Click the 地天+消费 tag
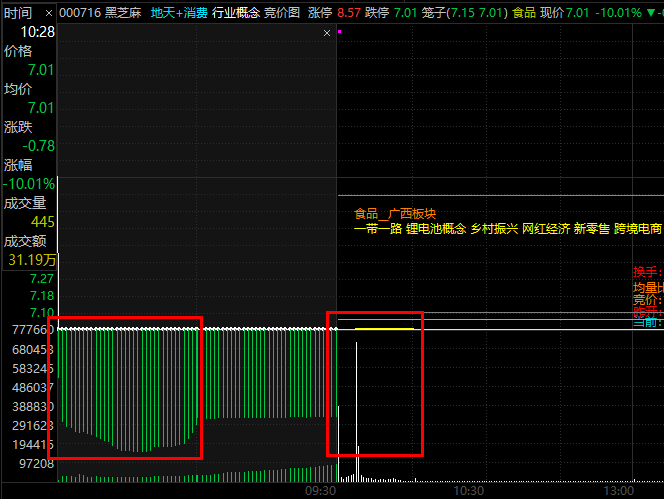 coord(179,13)
